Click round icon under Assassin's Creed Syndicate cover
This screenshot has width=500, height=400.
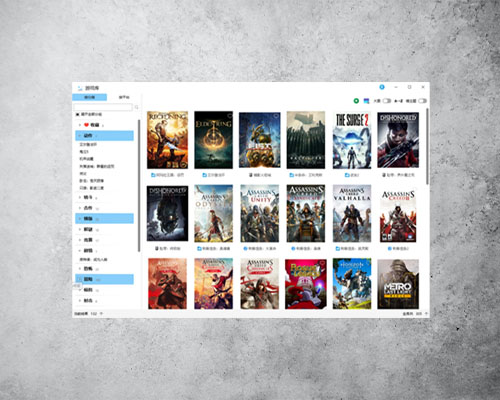coord(293,248)
